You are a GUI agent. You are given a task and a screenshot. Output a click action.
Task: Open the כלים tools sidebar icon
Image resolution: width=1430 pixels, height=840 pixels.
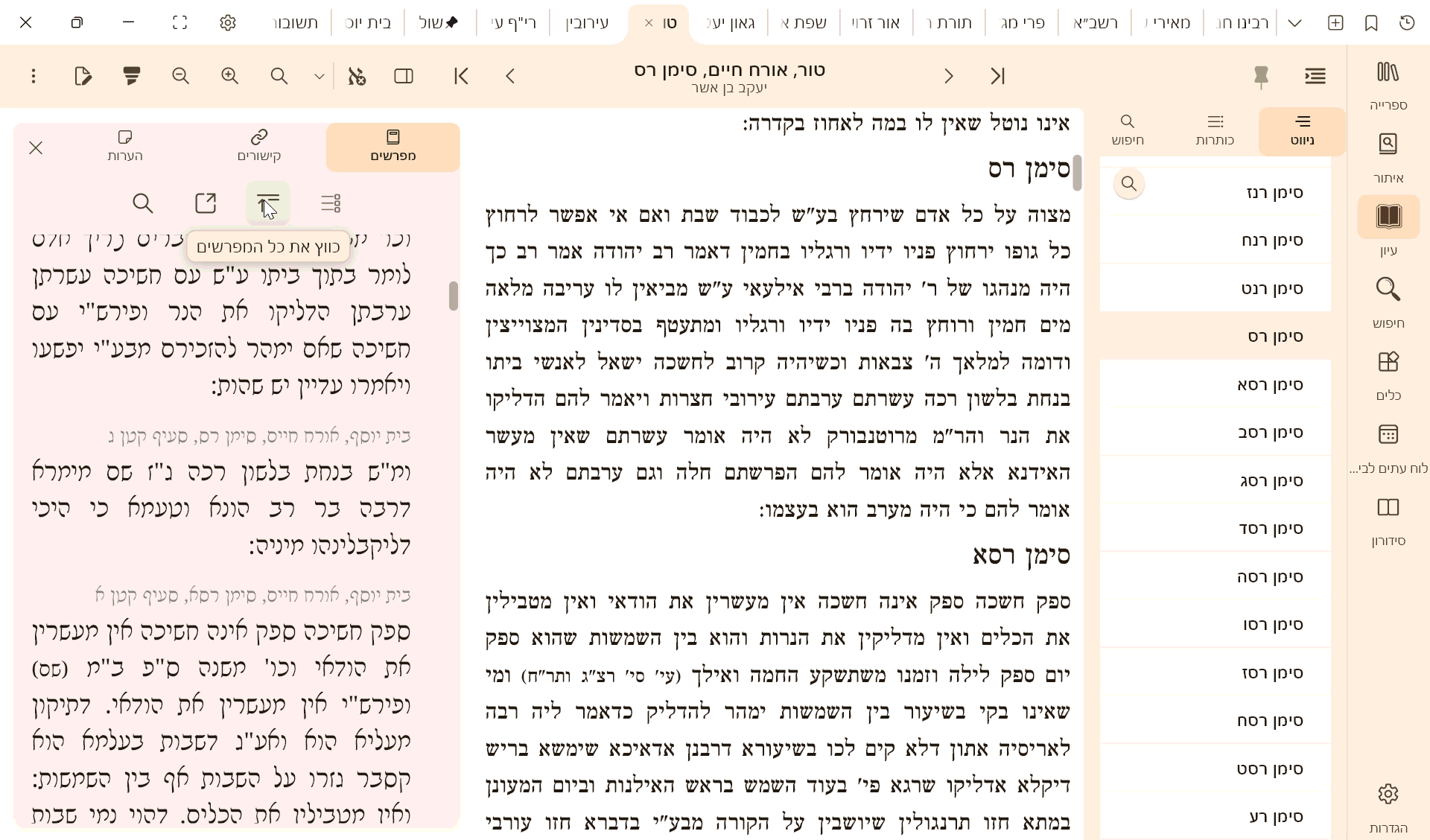pos(1388,375)
